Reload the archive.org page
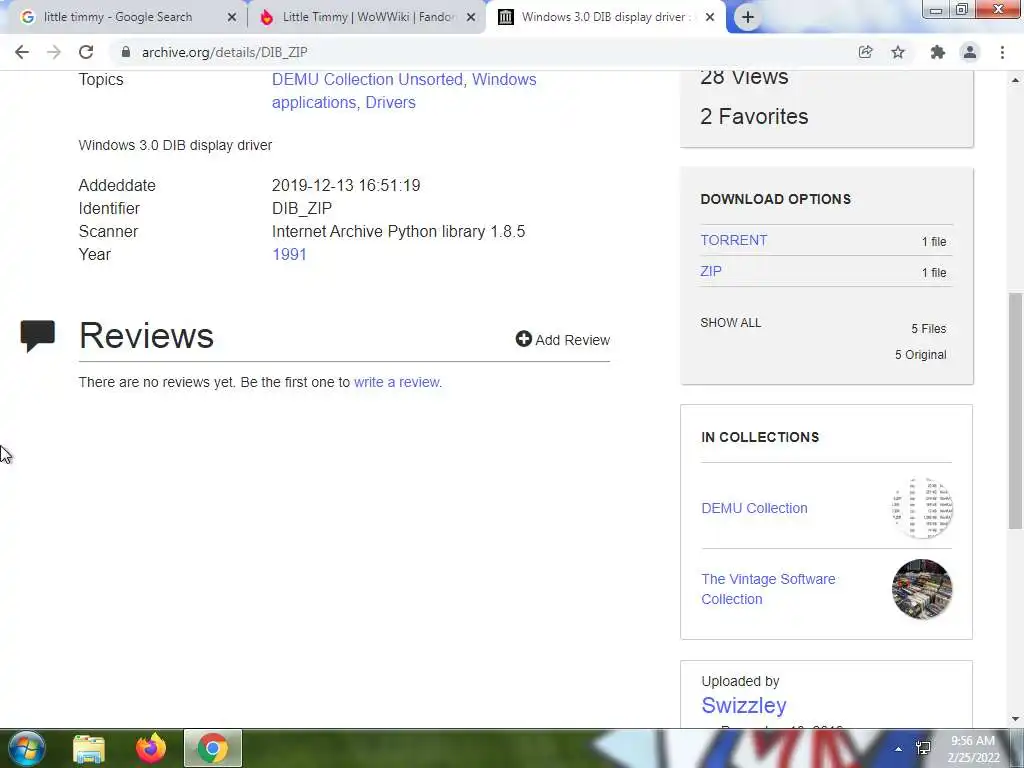 [86, 52]
